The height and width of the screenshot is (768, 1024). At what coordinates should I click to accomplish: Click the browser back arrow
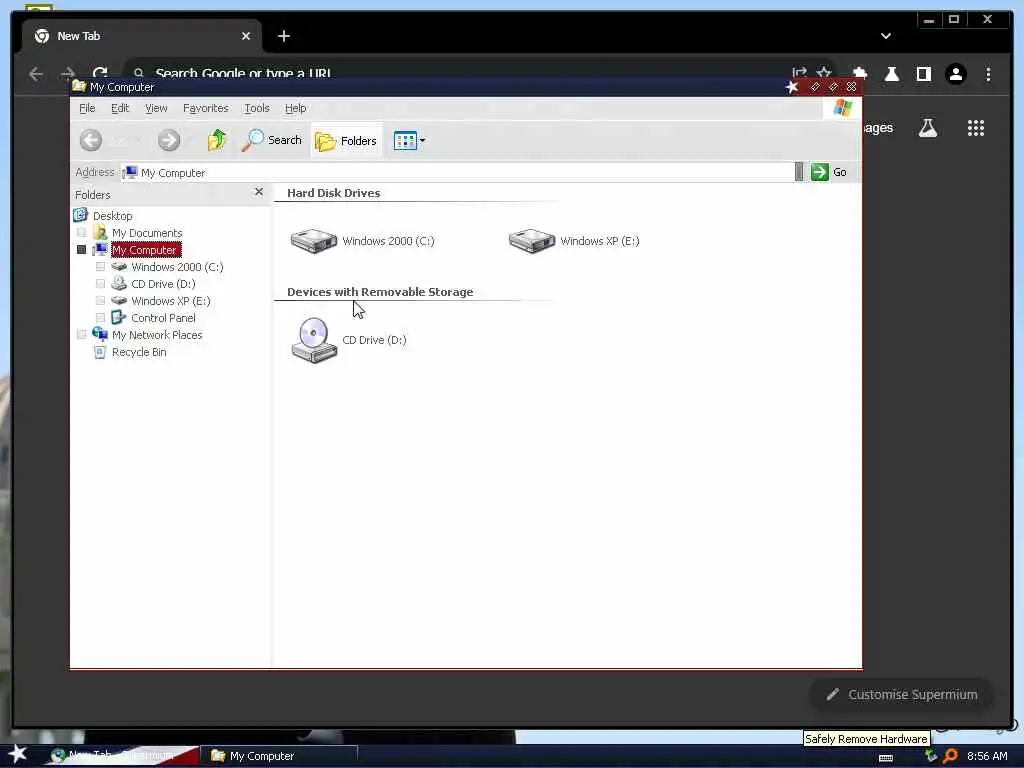pyautogui.click(x=36, y=74)
